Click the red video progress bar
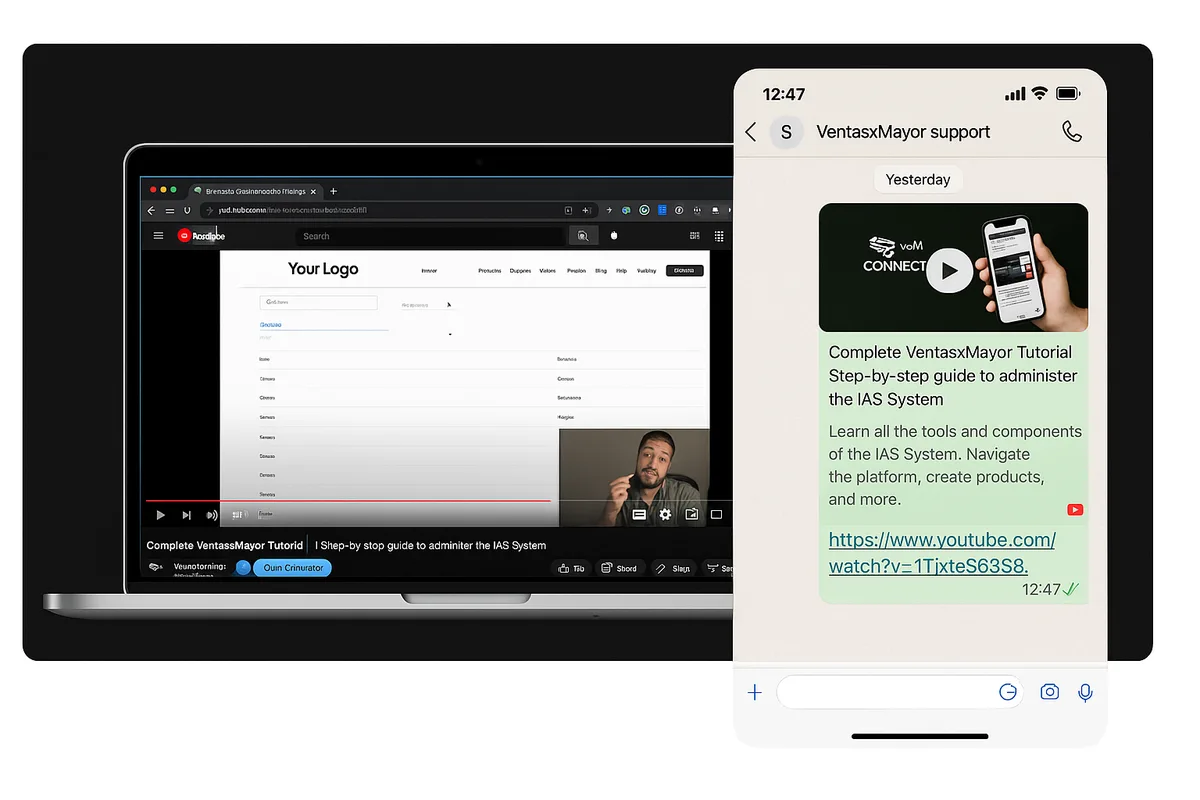This screenshot has width=1200, height=800. (400, 499)
